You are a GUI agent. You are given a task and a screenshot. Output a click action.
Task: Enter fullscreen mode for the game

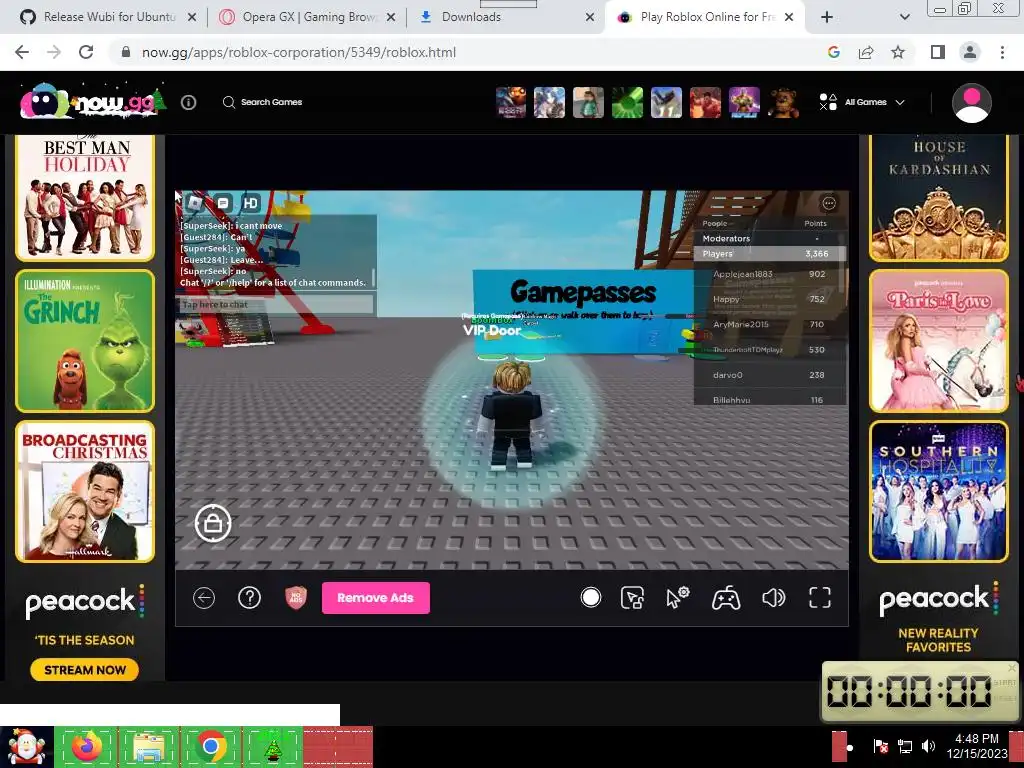pyautogui.click(x=820, y=598)
